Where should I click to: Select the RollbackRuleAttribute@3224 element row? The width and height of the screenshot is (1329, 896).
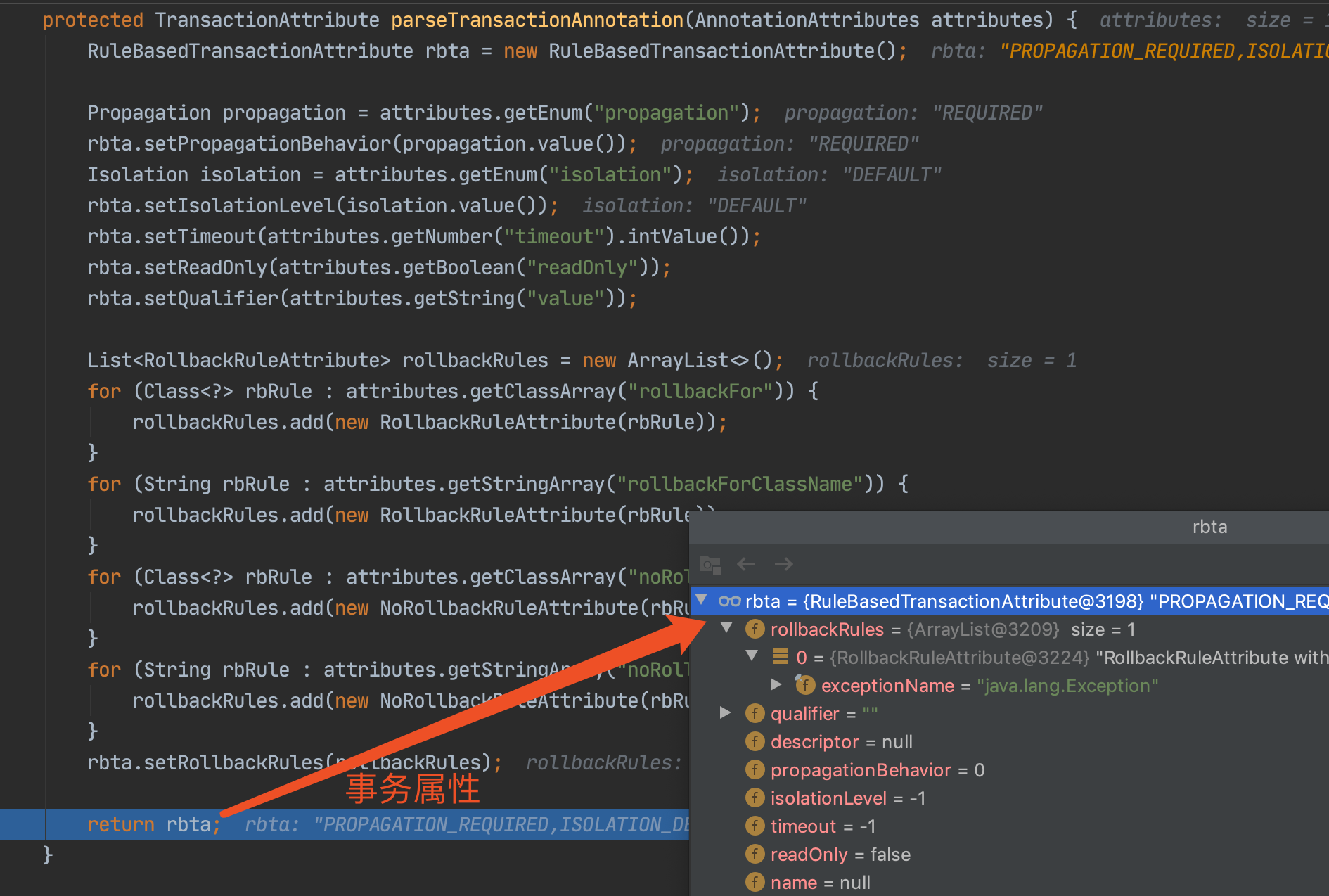(1010, 658)
